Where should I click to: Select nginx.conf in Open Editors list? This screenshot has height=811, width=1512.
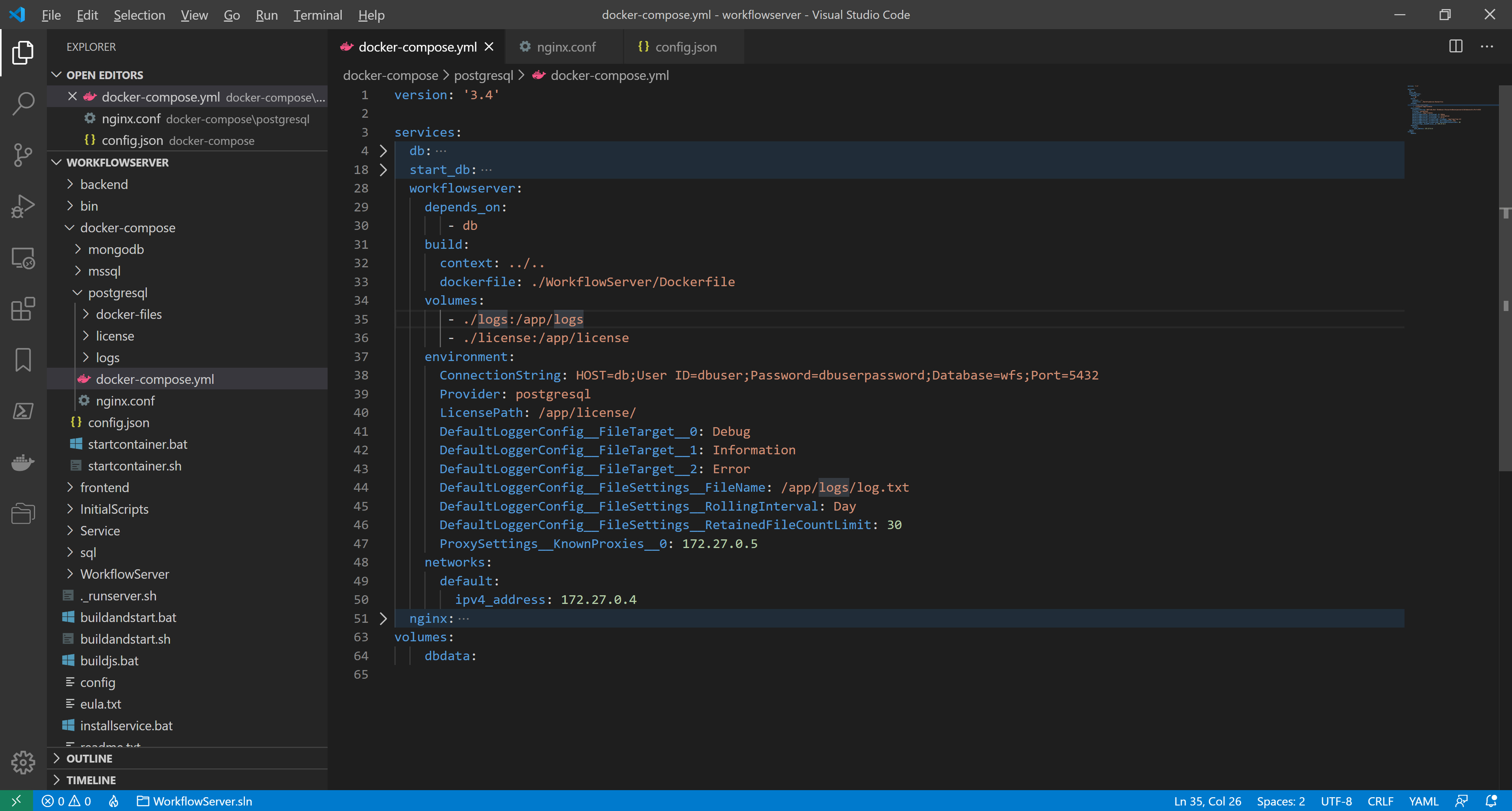(x=187, y=119)
